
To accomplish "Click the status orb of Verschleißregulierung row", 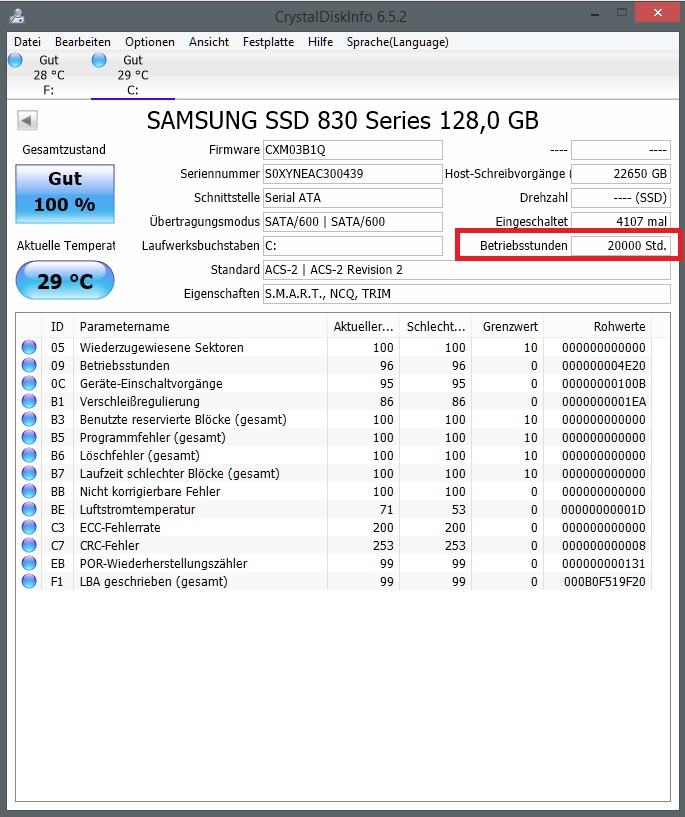I will click(x=29, y=401).
